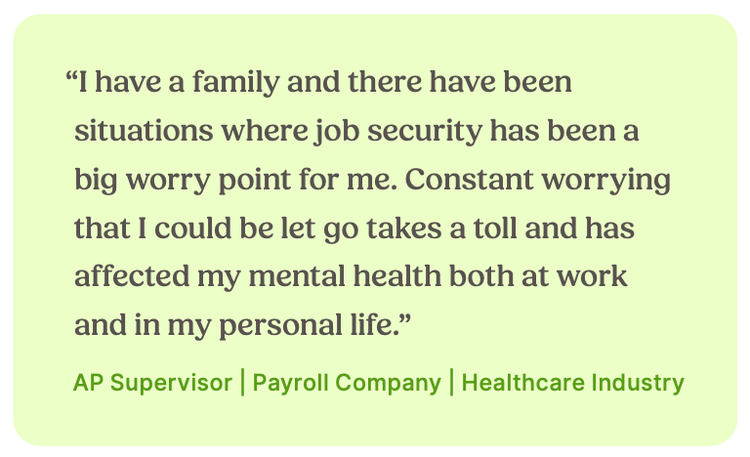Click the word "worrying" on line three

pos(606,180)
